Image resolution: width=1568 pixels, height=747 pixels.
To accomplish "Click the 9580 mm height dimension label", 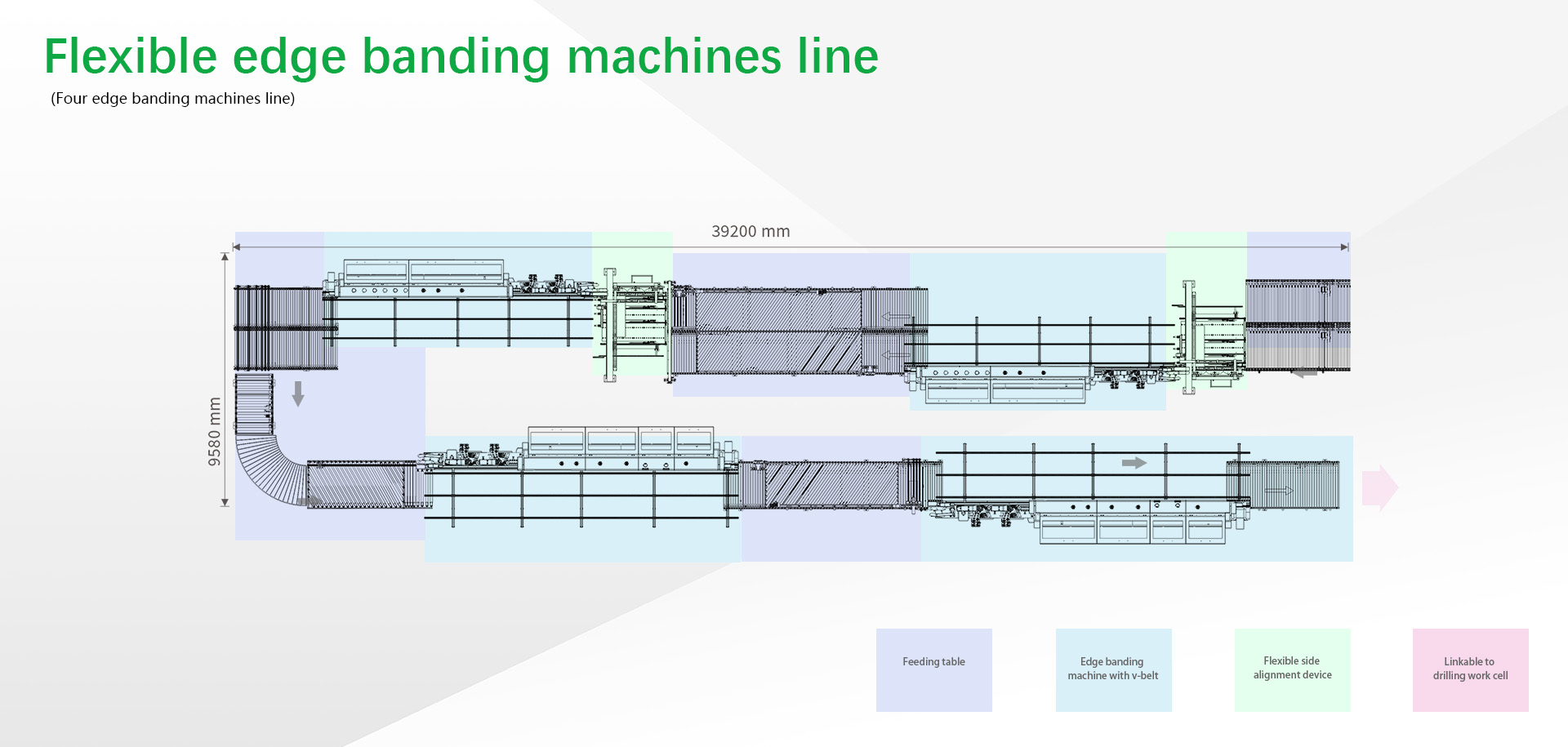I will click(x=215, y=432).
